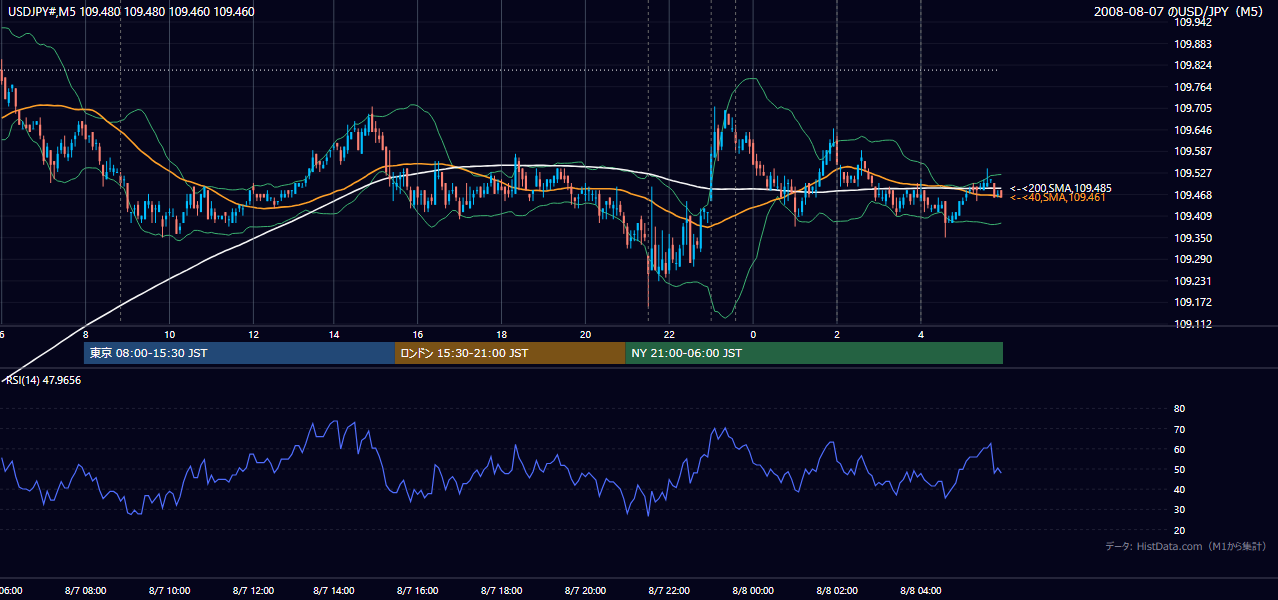This screenshot has height=600, width=1278.
Task: Click hour tick 18 under the candlesticks
Action: [502, 334]
